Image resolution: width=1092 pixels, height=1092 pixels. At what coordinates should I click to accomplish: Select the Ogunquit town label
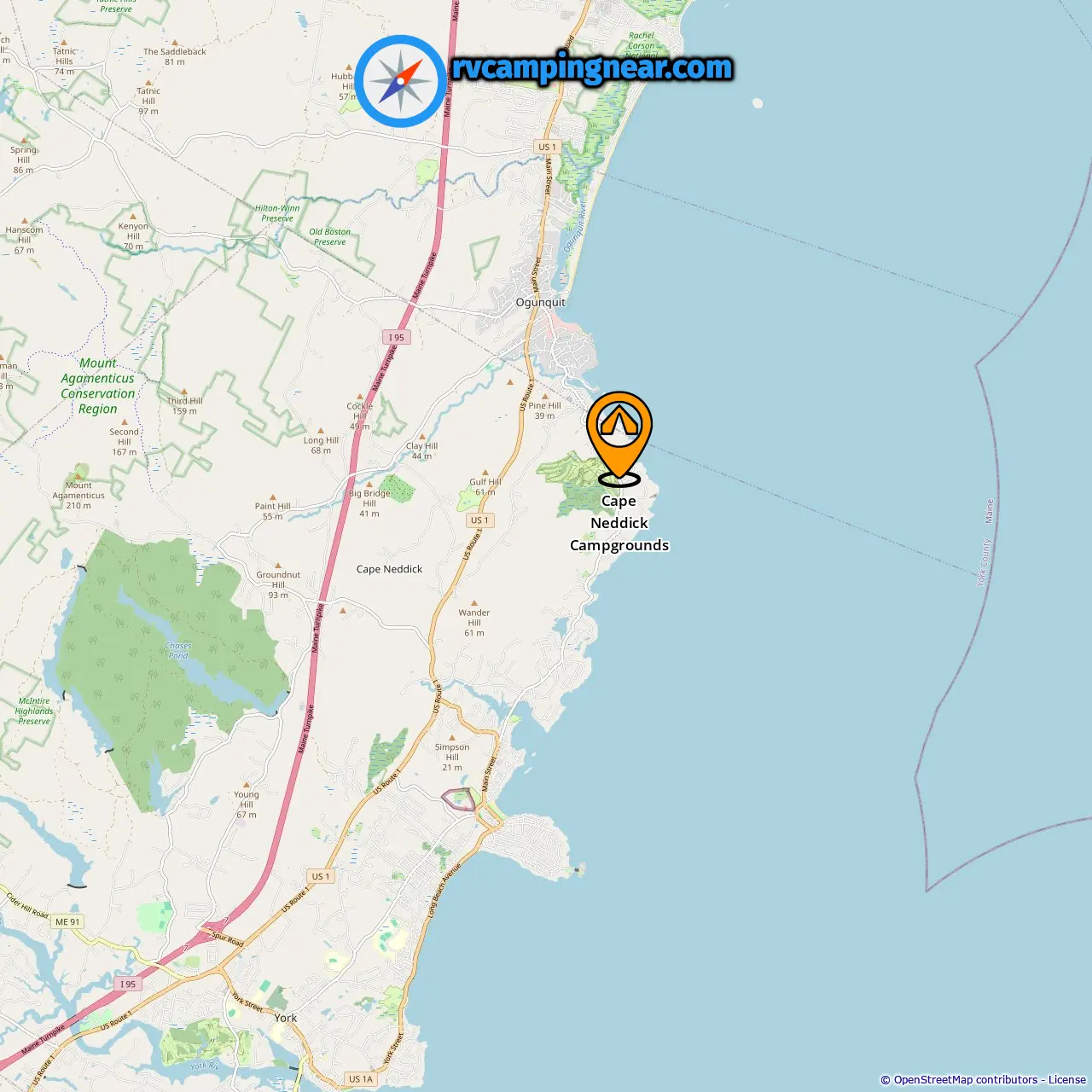coord(540,302)
